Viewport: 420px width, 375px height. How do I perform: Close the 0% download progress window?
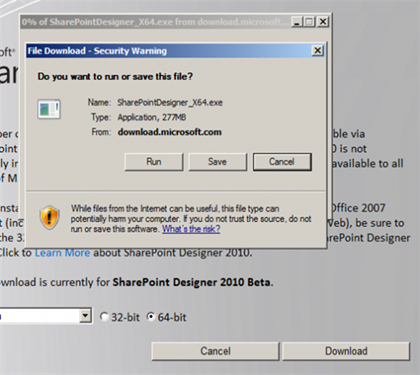[323, 22]
